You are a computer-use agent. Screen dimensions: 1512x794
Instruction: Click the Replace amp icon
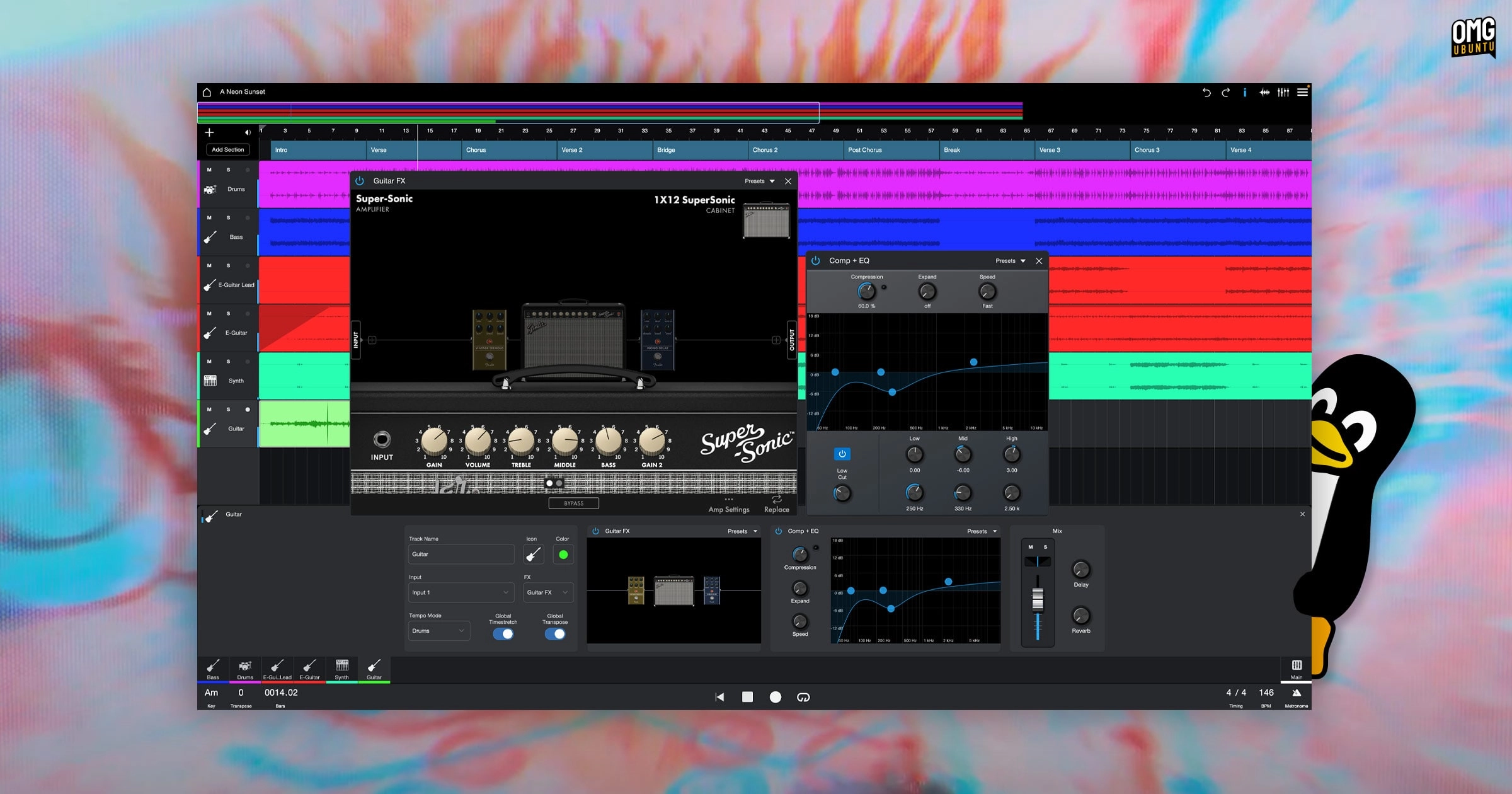click(x=777, y=500)
